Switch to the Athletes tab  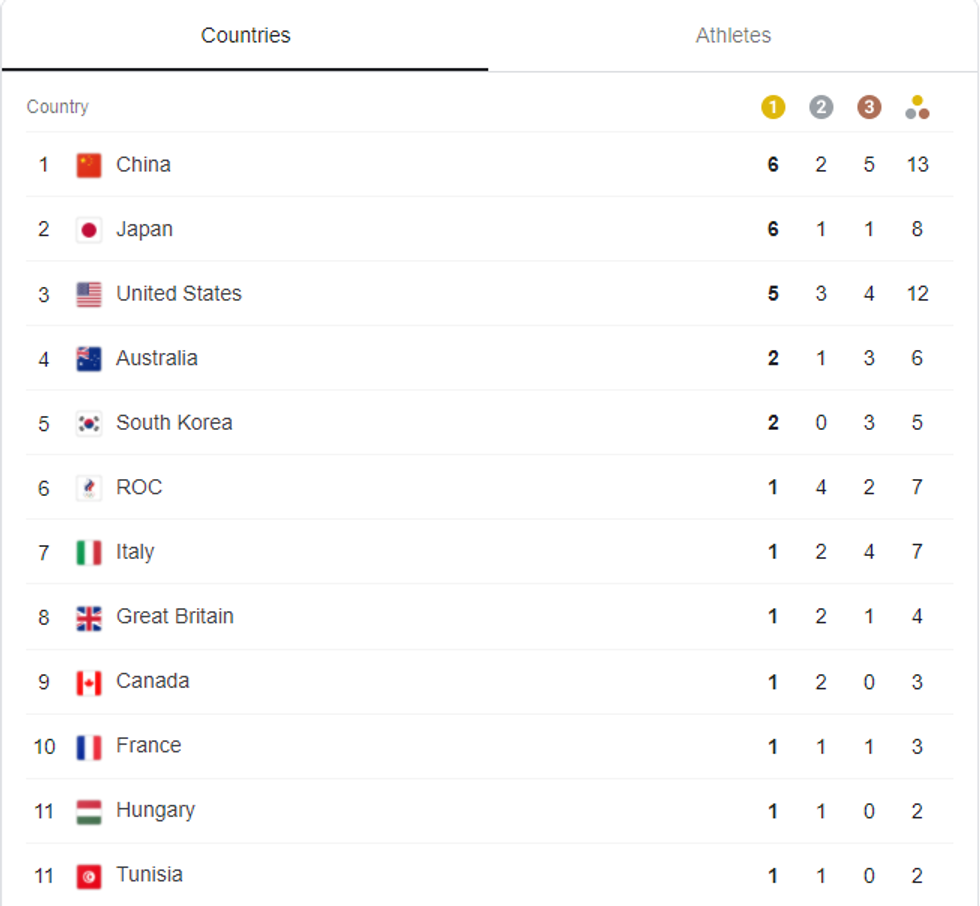pyautogui.click(x=733, y=36)
